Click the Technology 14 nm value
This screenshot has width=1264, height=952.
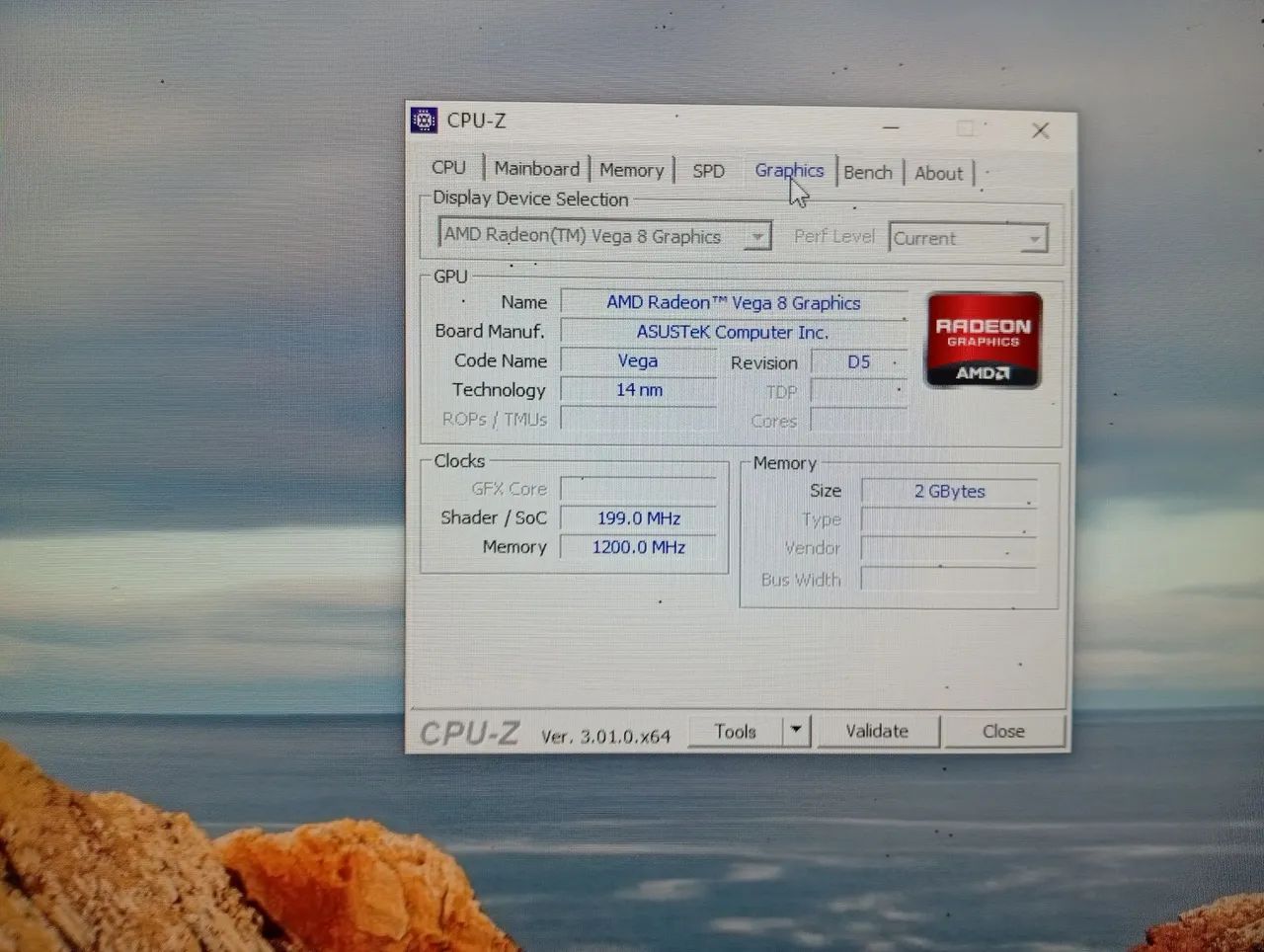pos(638,390)
